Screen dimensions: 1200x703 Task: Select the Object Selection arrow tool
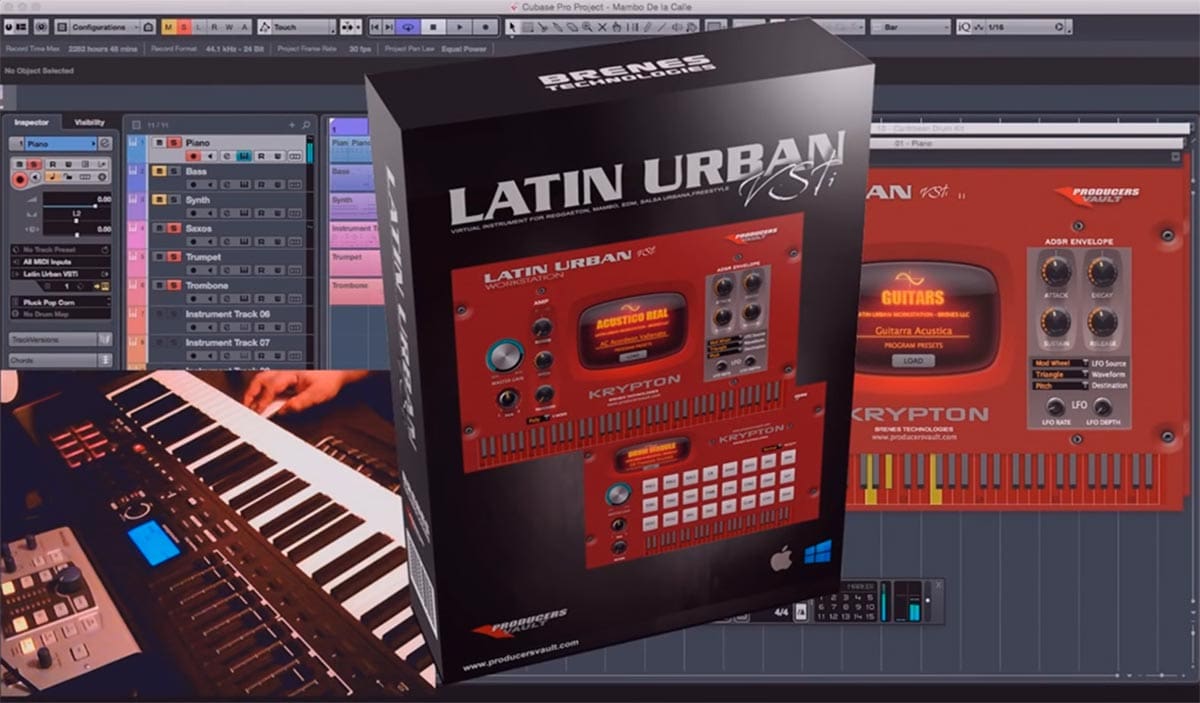point(514,27)
